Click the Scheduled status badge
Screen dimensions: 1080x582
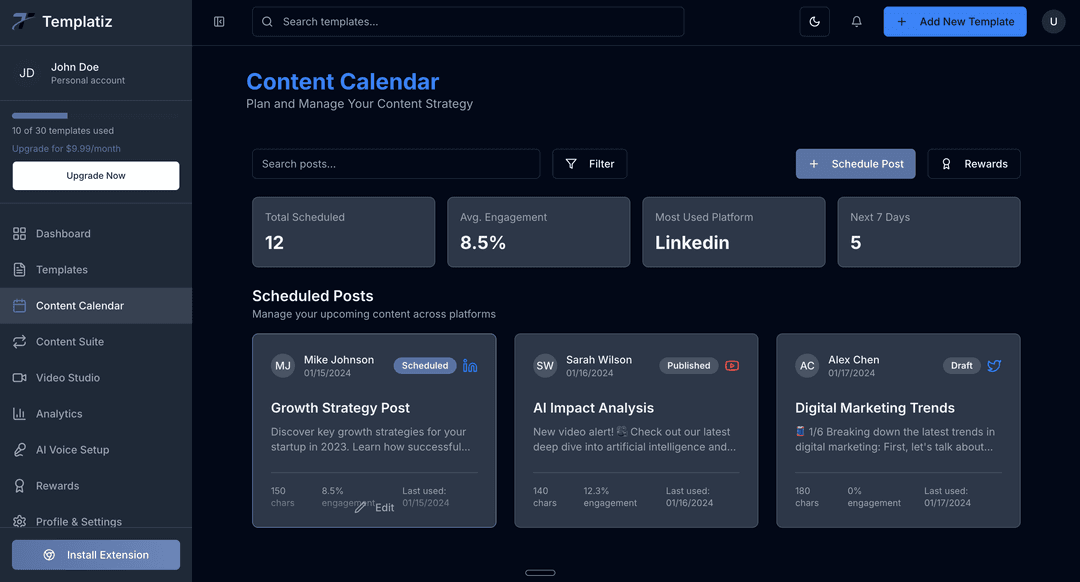[x=425, y=366]
